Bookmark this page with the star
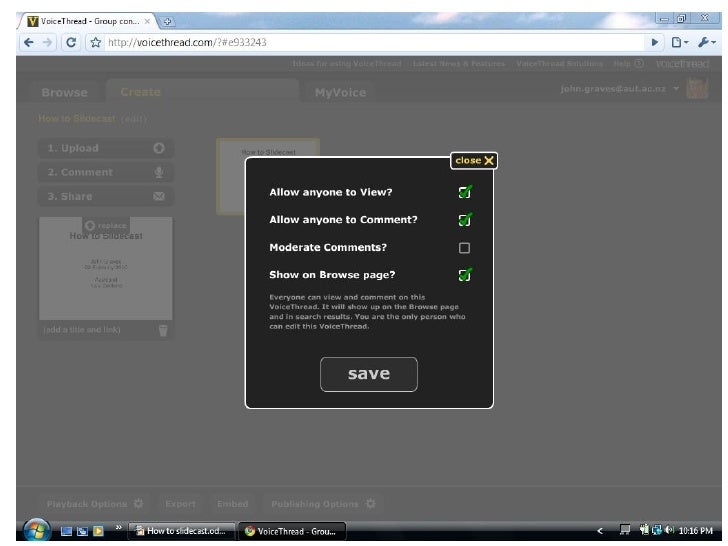Viewport: 728px width, 546px height. (96, 43)
